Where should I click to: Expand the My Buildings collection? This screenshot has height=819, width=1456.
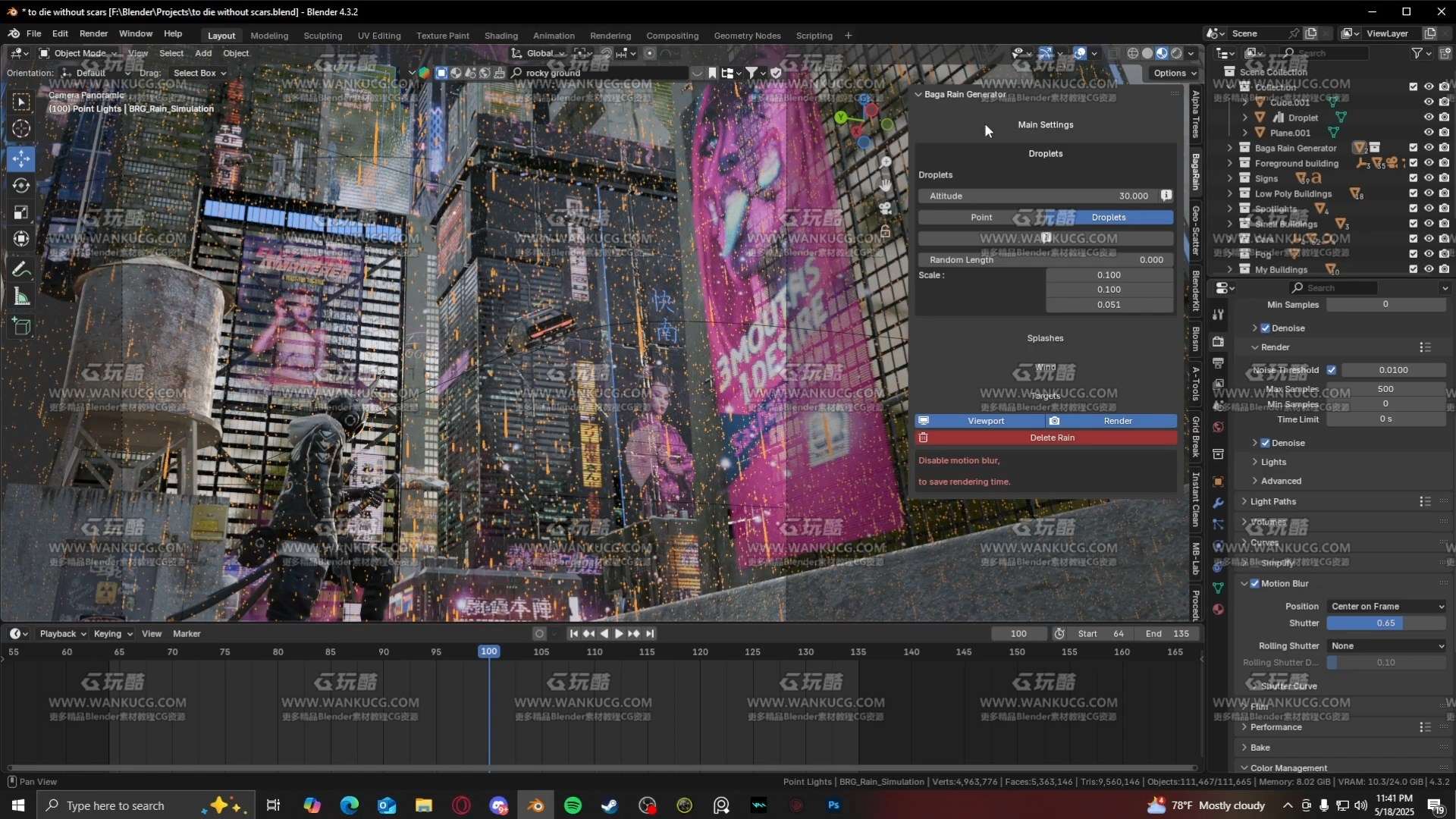1230,269
